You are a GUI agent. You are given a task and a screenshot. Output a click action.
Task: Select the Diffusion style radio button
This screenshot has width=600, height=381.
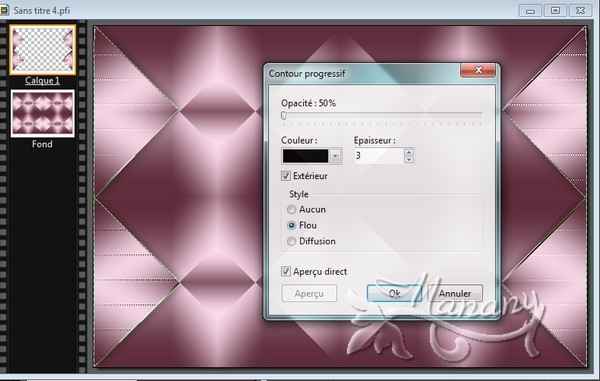[x=292, y=241]
